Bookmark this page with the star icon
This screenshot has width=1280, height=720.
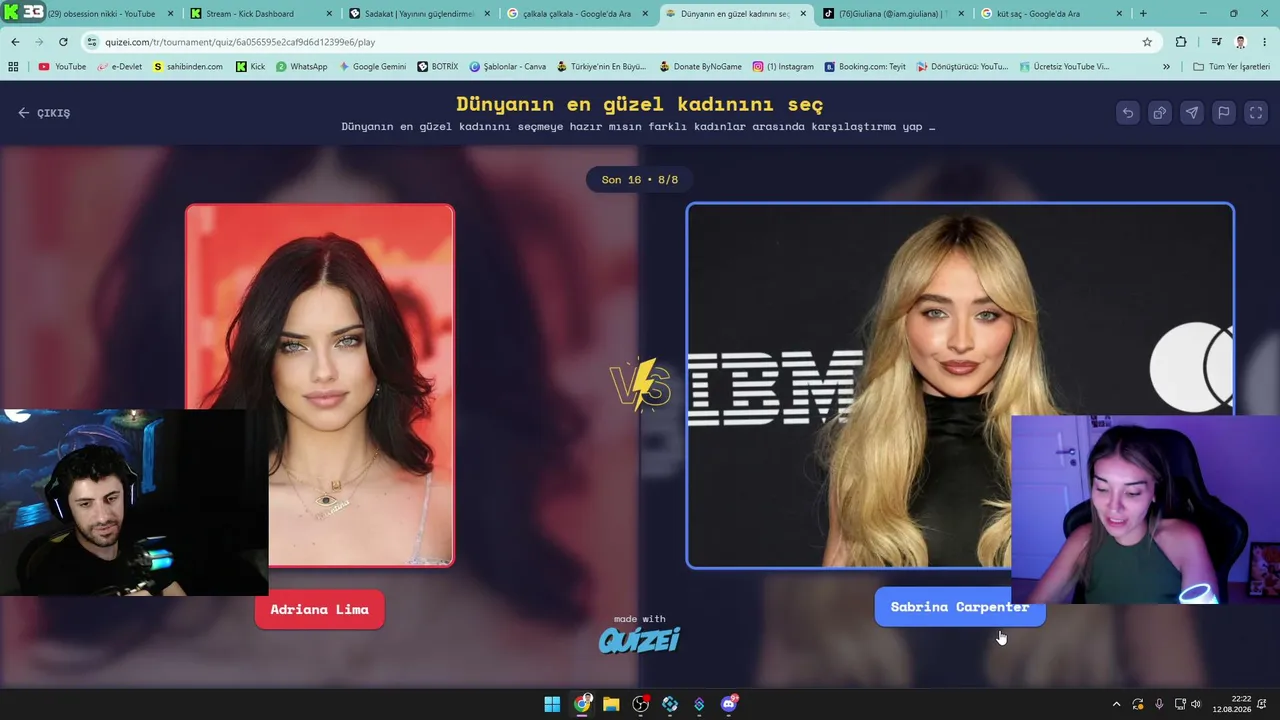(1147, 42)
